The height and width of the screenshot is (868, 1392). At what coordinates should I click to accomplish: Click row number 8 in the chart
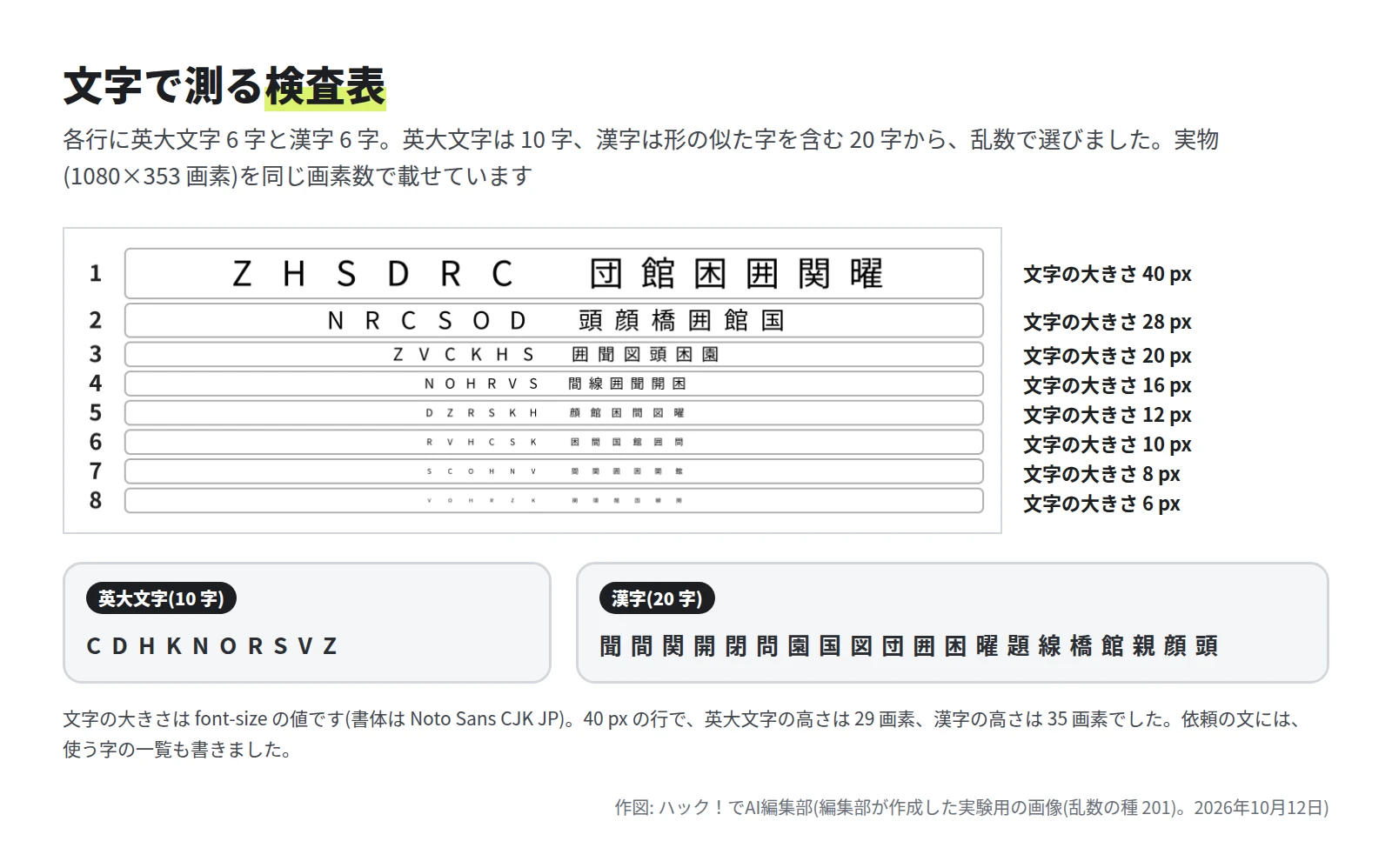click(x=96, y=500)
